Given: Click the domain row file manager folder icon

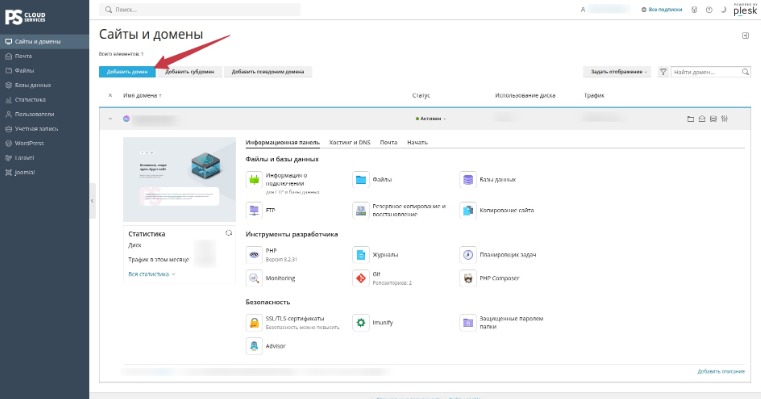Looking at the screenshot, I should coord(690,119).
